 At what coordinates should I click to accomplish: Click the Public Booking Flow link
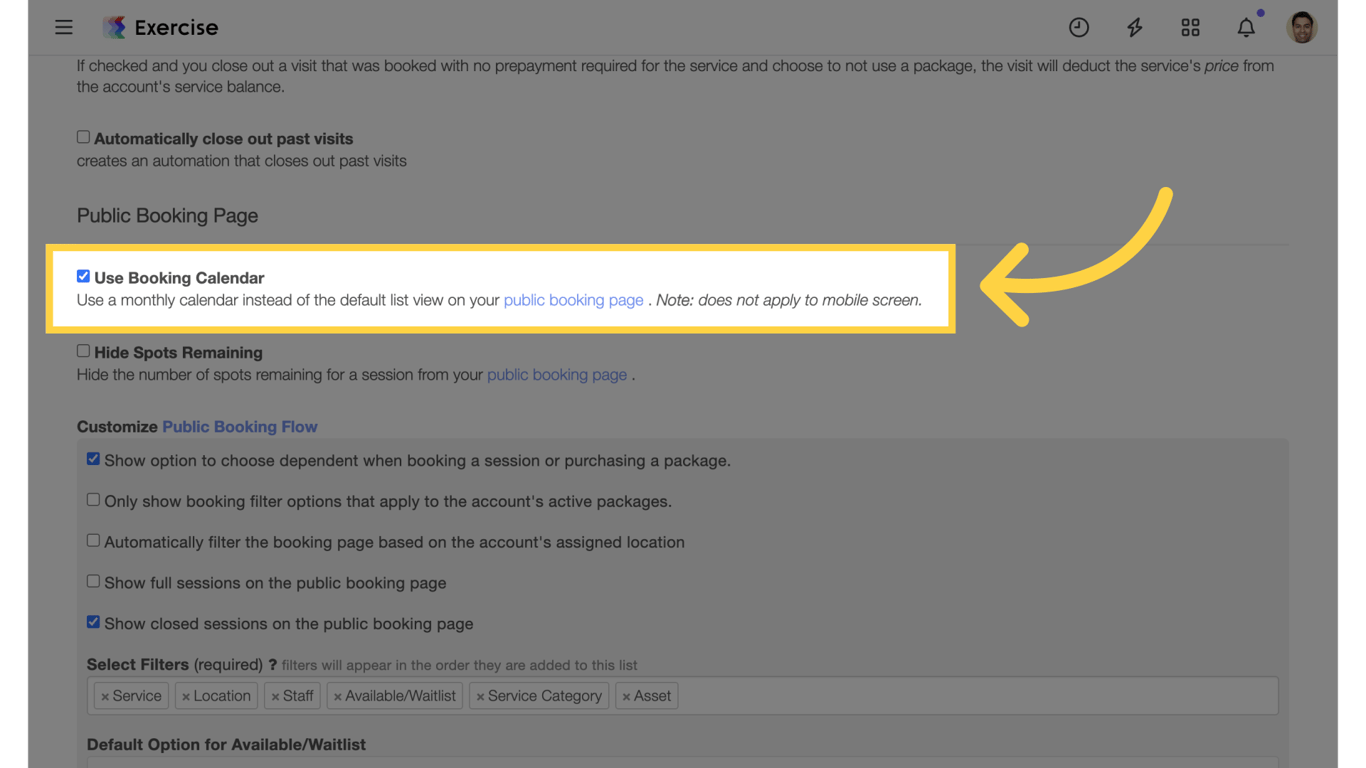pos(240,426)
